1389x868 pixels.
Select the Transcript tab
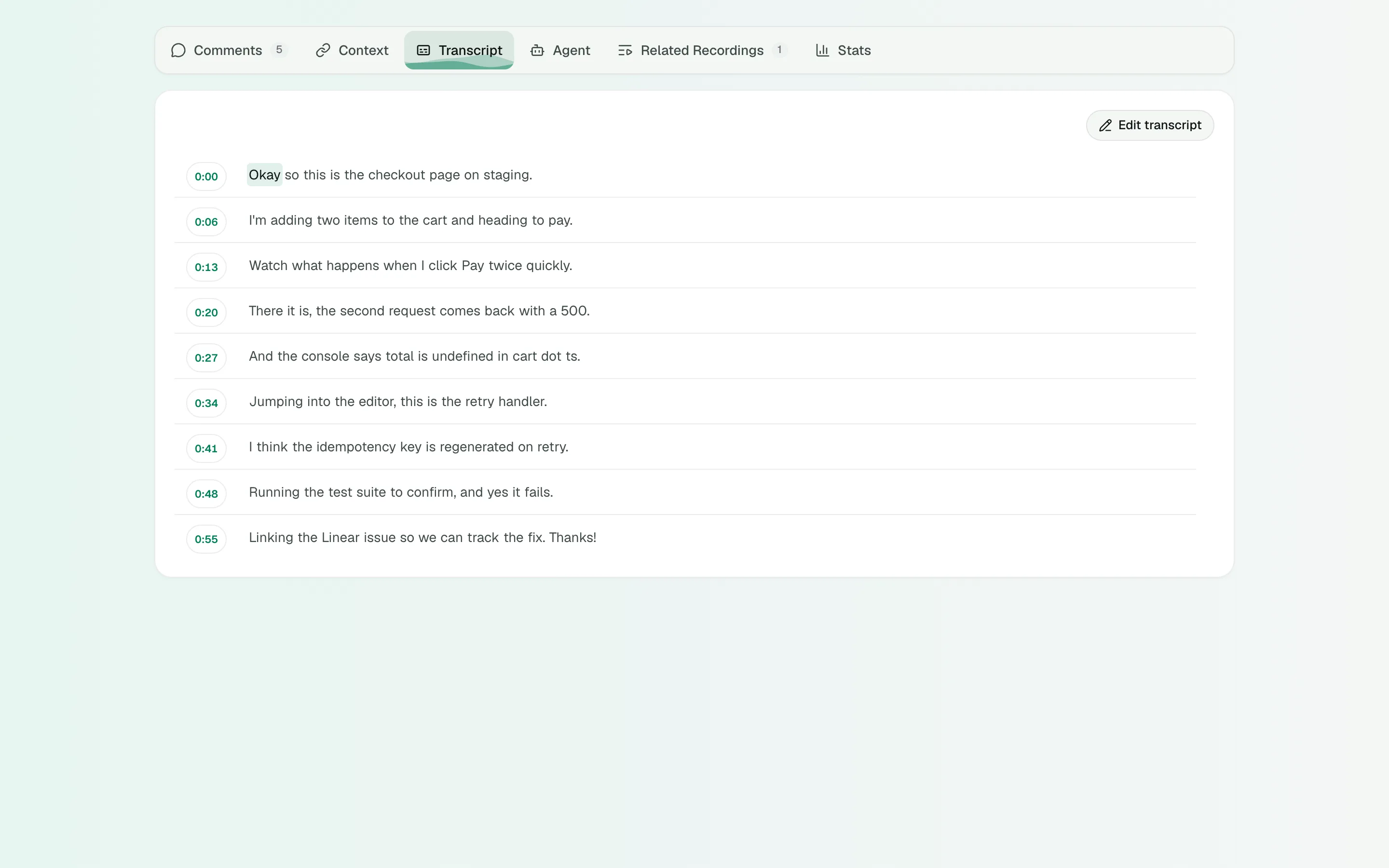tap(459, 50)
